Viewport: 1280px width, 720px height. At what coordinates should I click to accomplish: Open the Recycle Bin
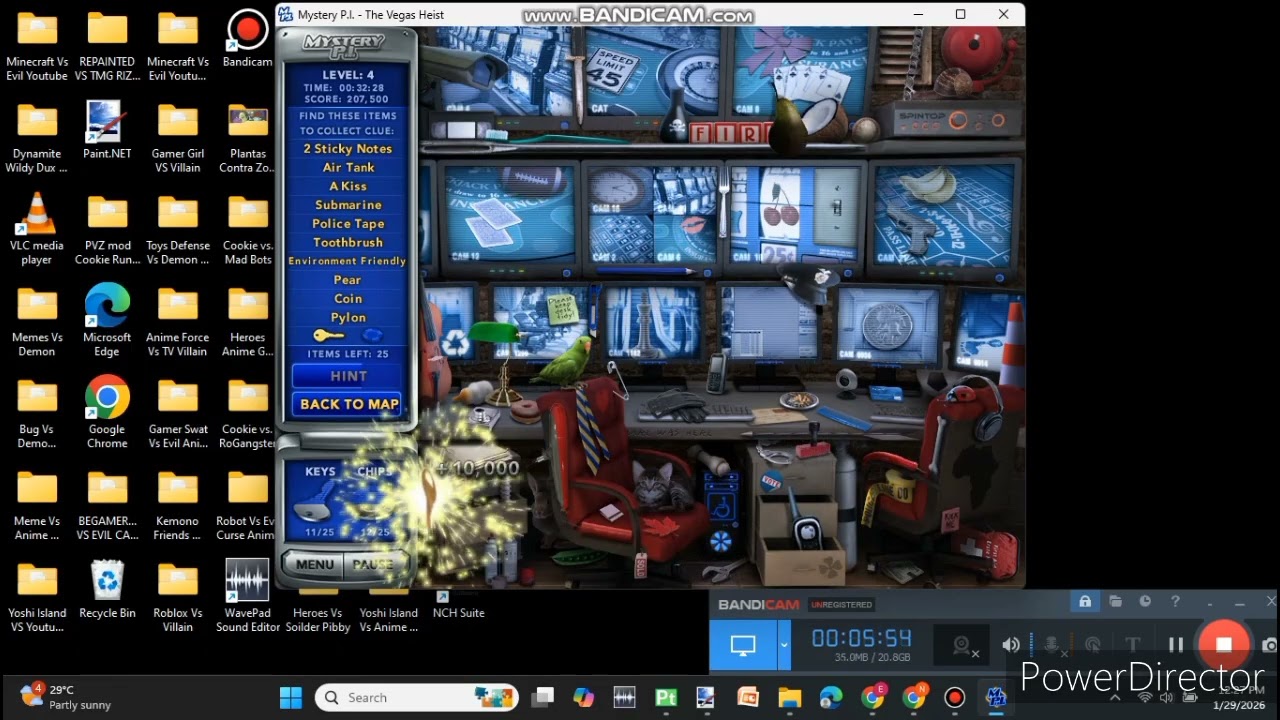107,590
